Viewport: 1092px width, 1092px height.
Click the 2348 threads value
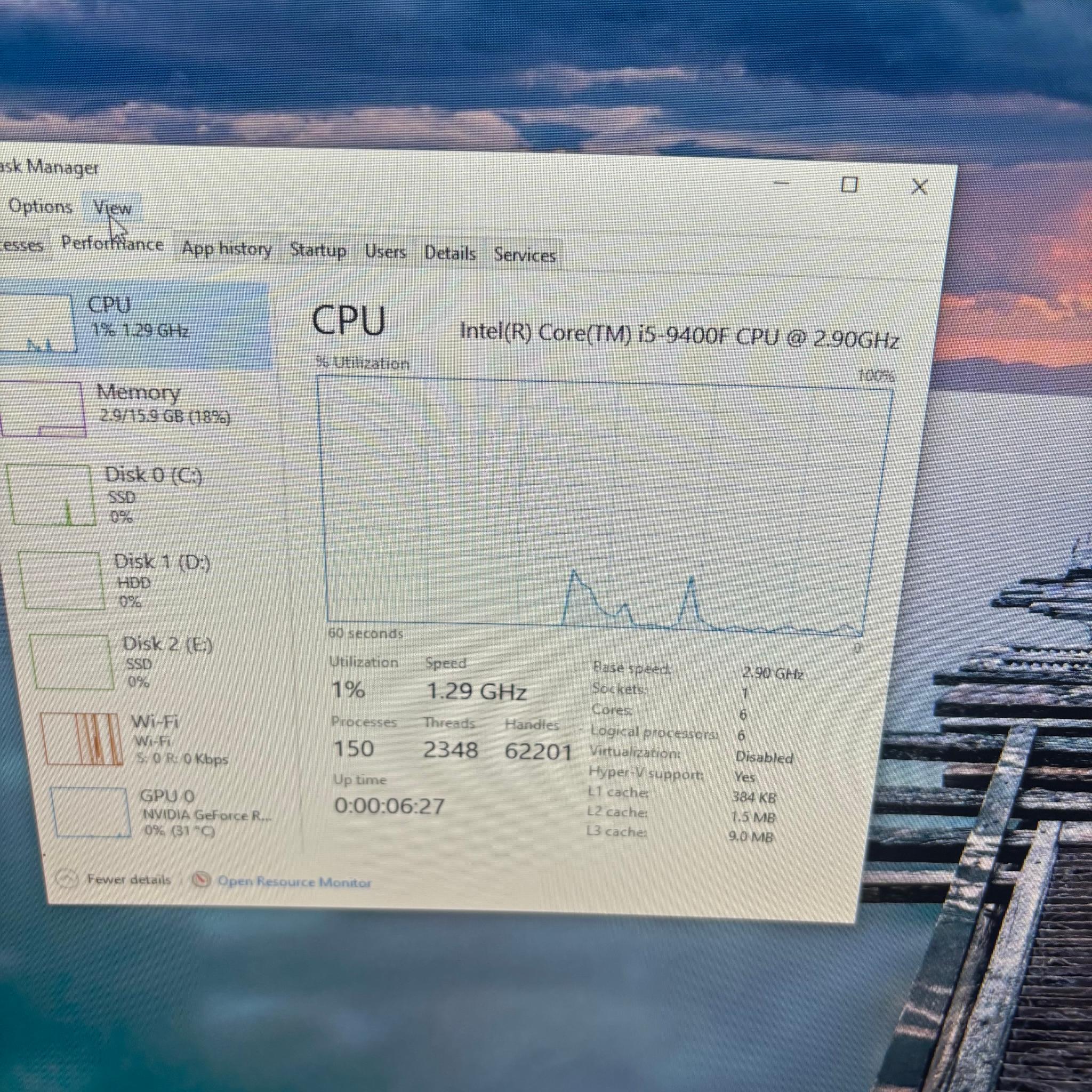[x=451, y=751]
